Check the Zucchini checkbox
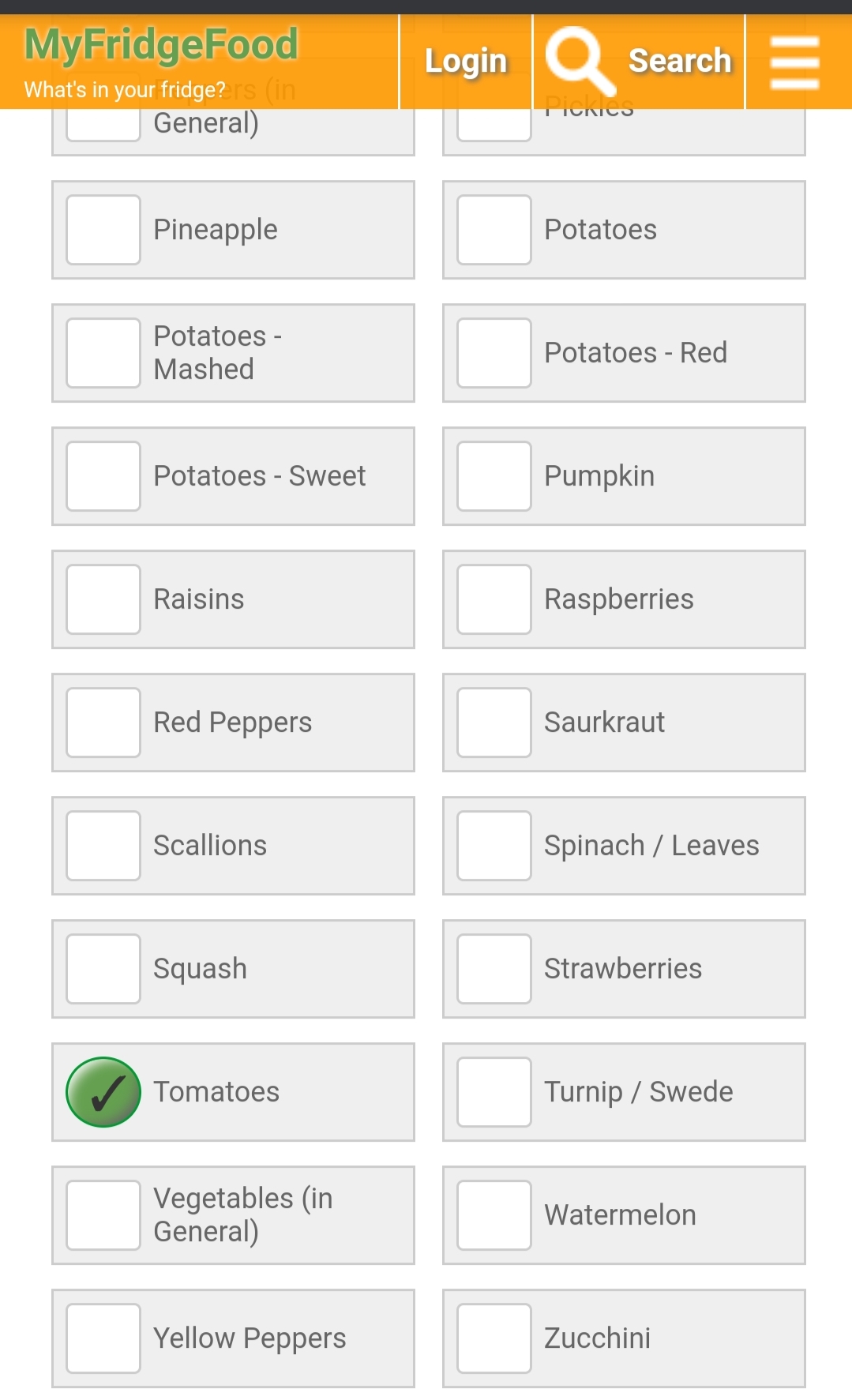Screen dimensions: 852x1400 coord(494,1338)
